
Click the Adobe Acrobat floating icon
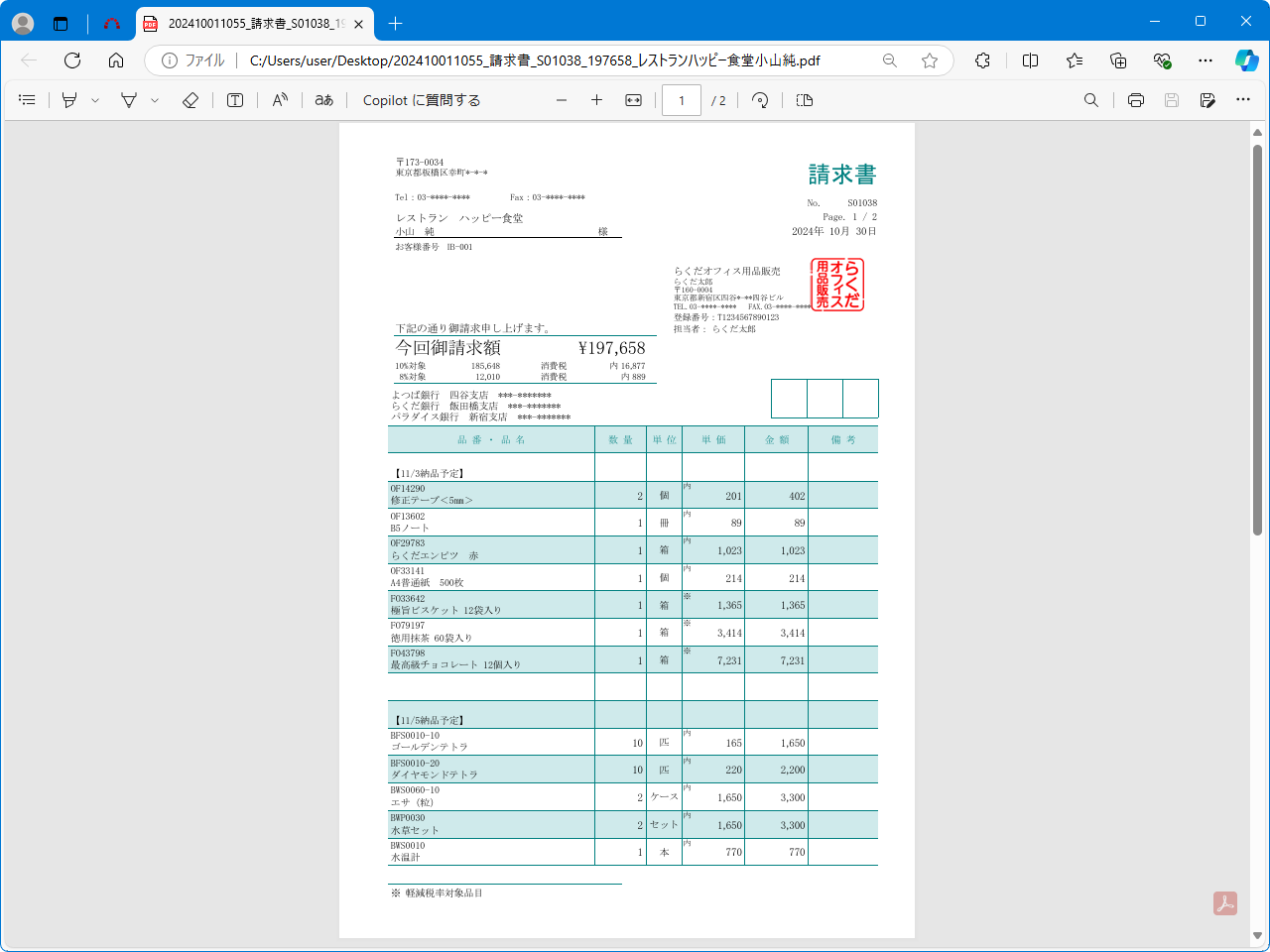pos(1225,903)
